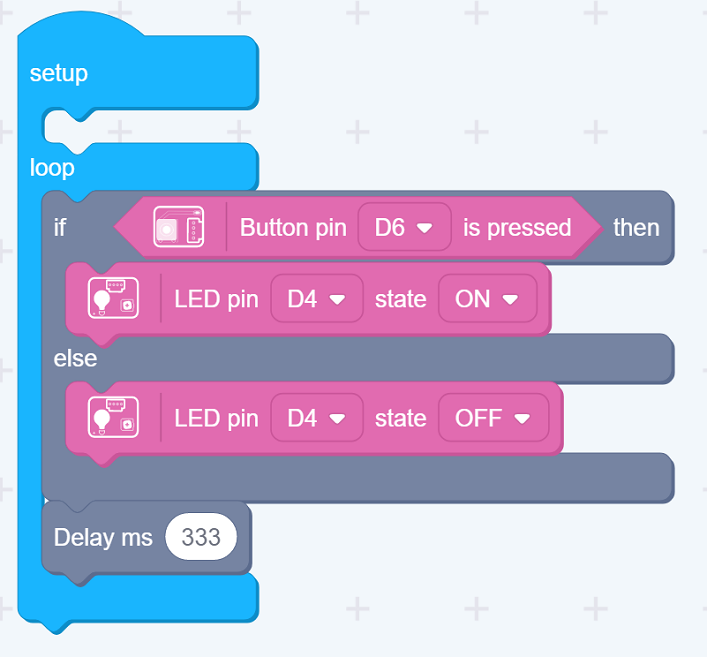Click the empty slot inside setup section

(151, 128)
